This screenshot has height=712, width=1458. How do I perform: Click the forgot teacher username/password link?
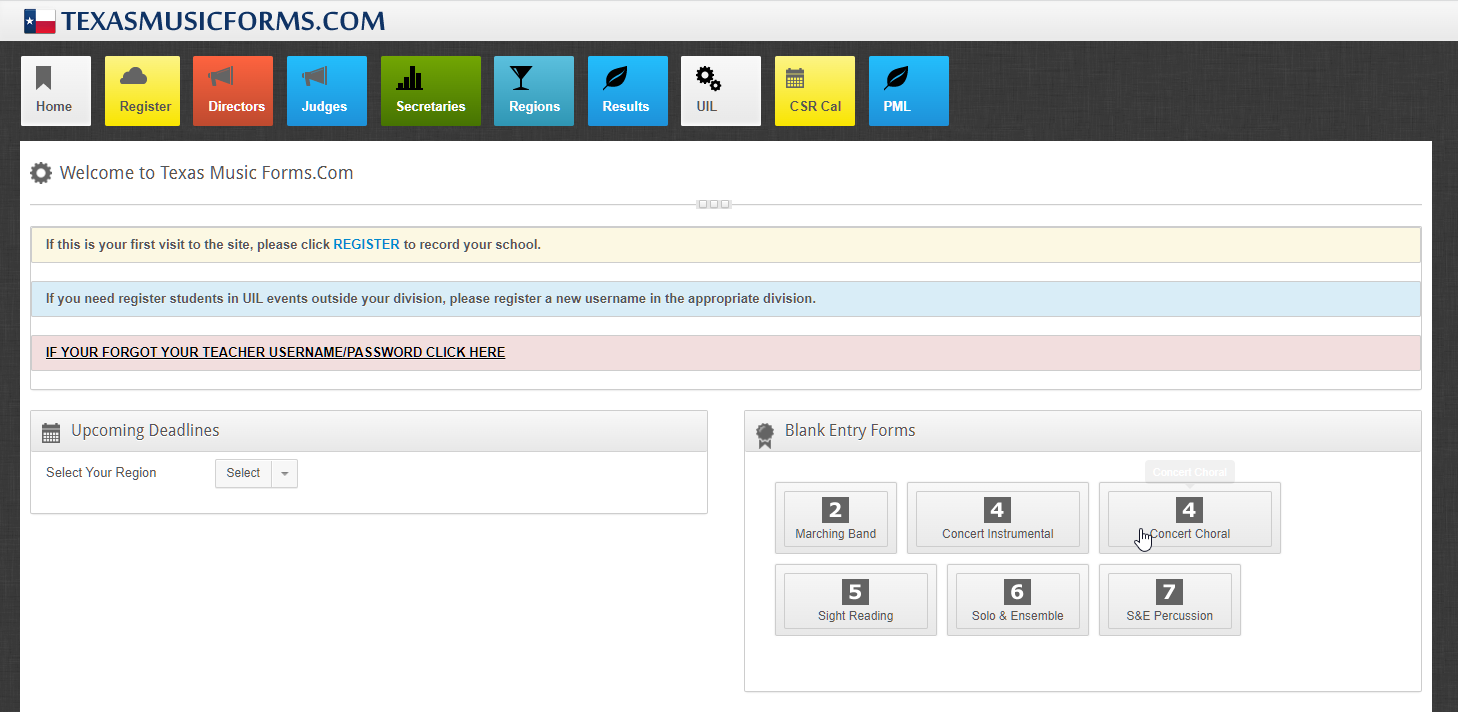click(275, 352)
